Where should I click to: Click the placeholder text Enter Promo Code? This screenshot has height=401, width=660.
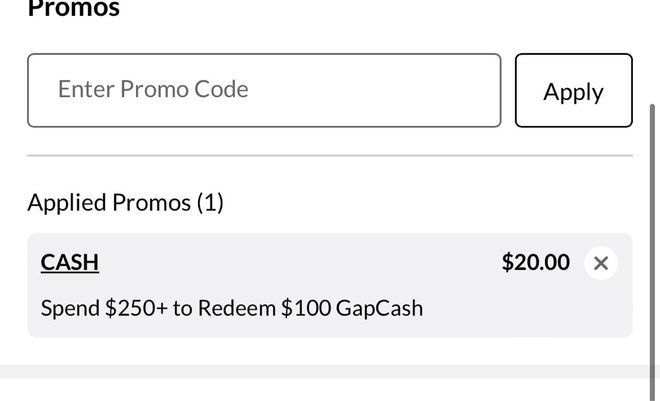[153, 89]
